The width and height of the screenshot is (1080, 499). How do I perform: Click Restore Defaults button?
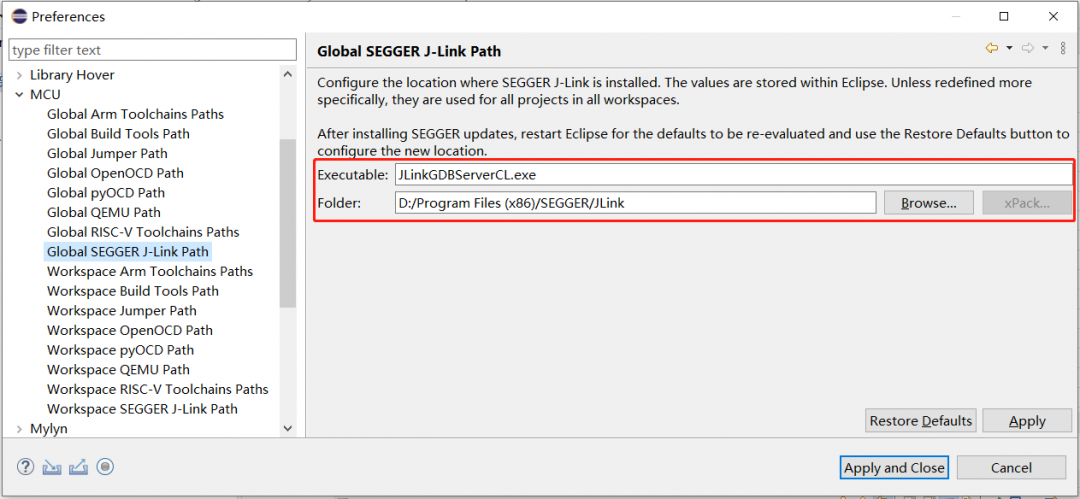[x=920, y=420]
